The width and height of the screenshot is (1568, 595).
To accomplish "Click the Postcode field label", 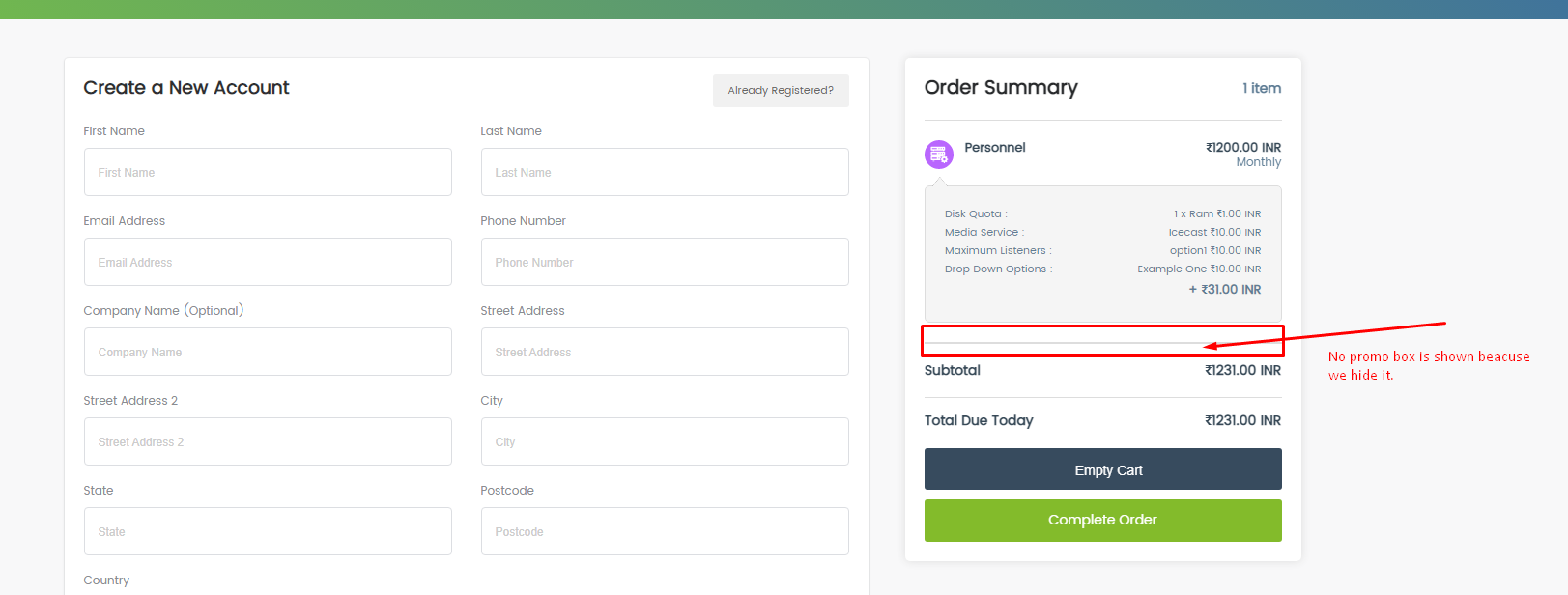I will click(x=507, y=491).
